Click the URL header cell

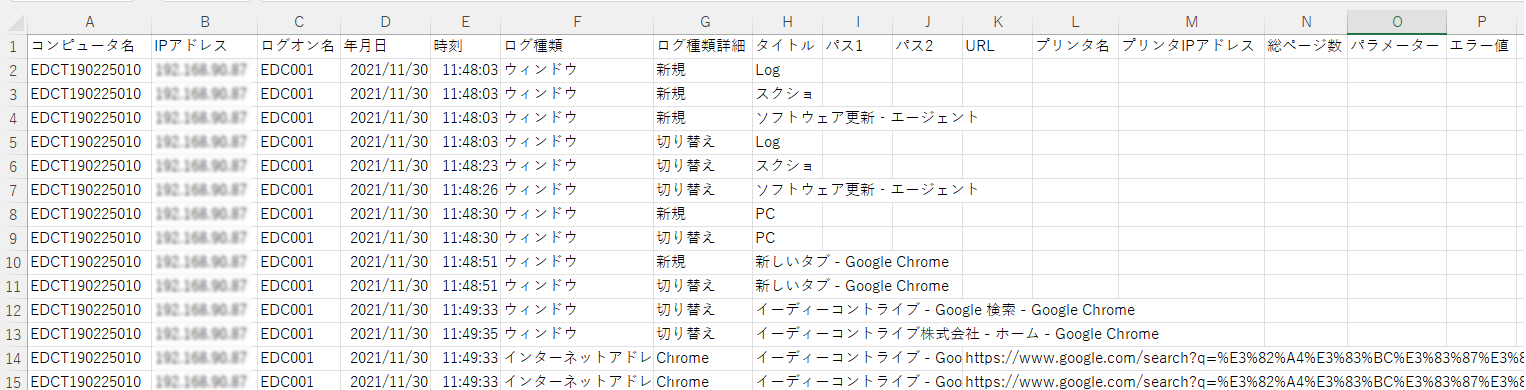pos(997,46)
